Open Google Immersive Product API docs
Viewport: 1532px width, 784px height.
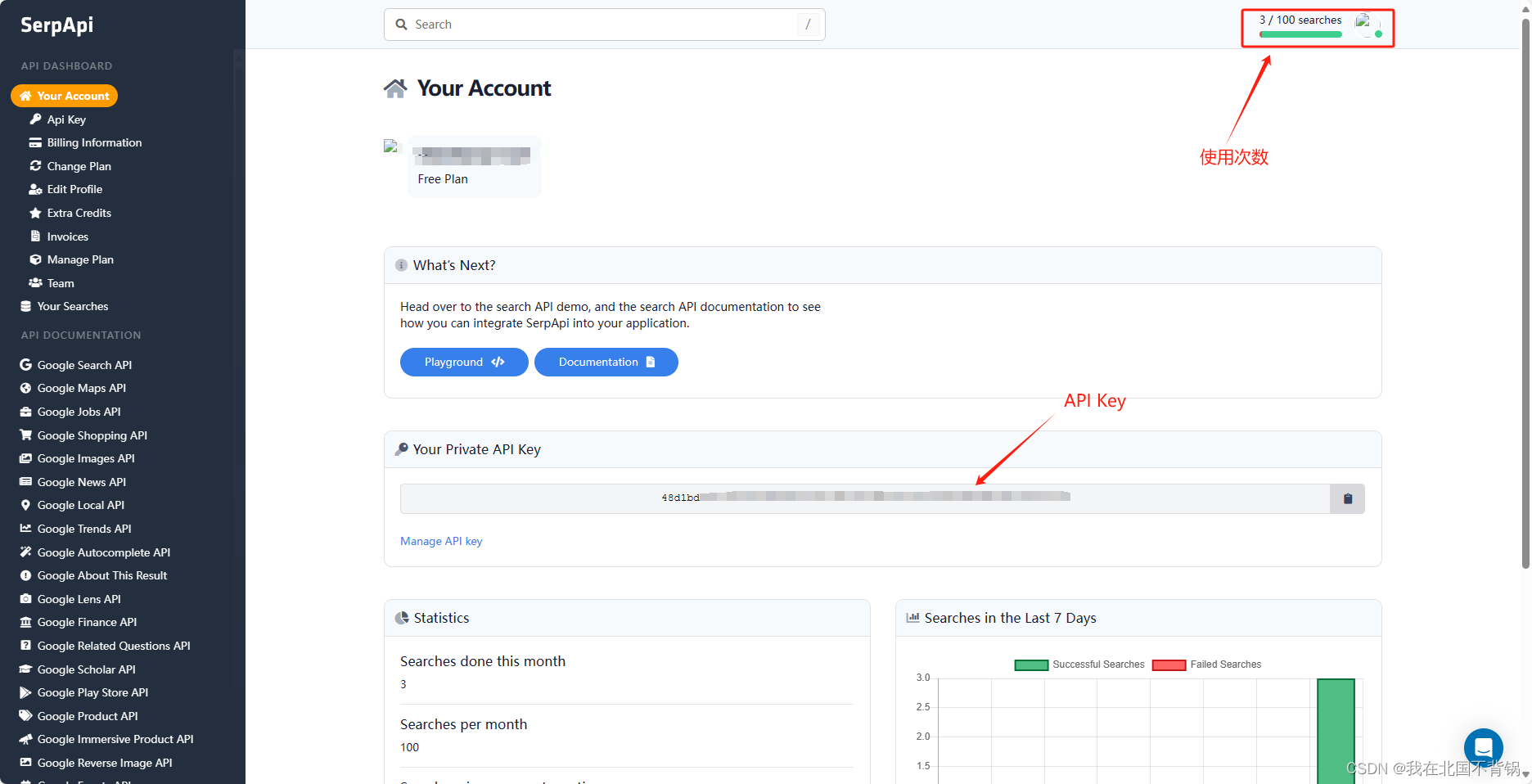[115, 739]
